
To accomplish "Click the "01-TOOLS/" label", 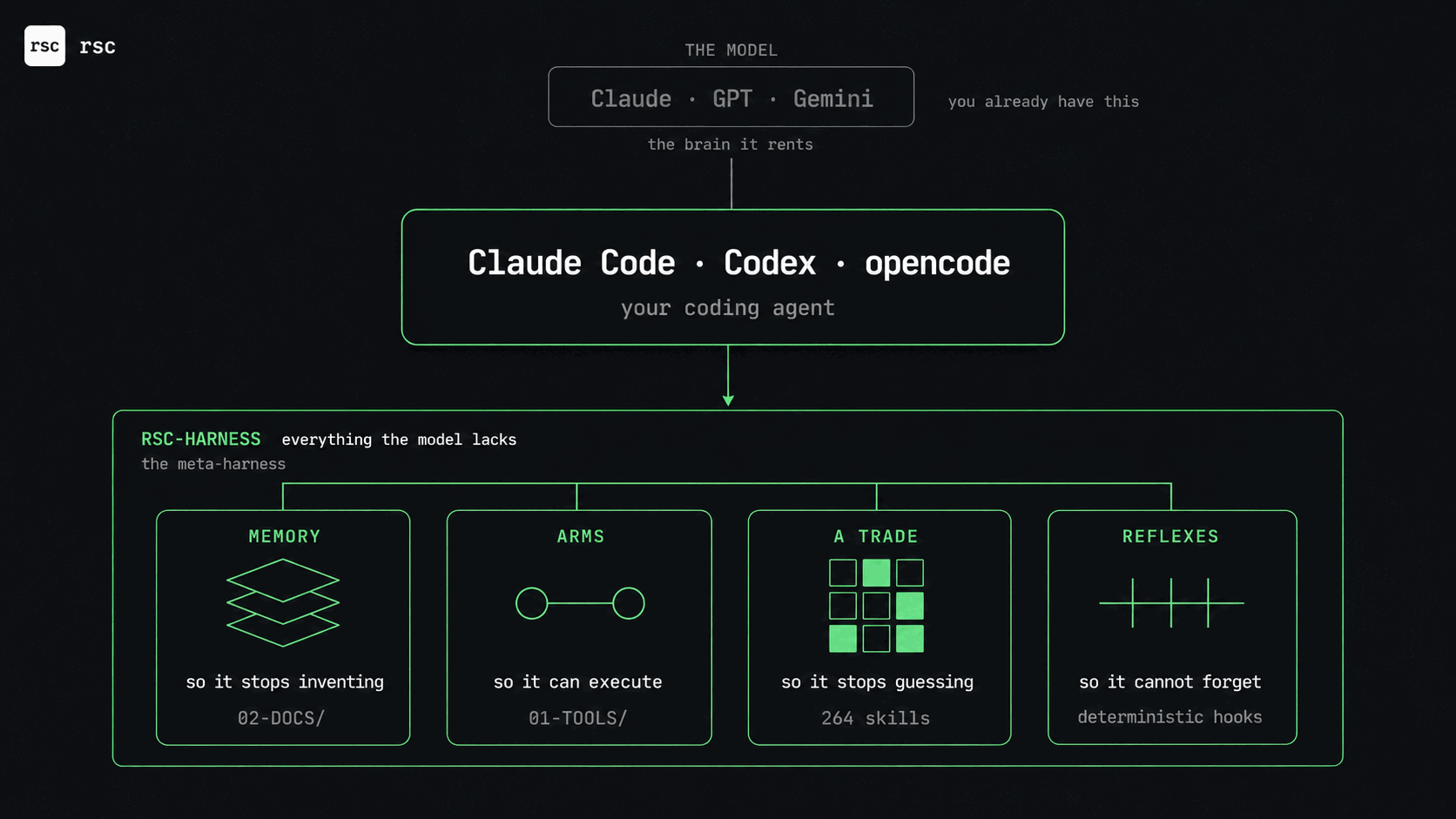I will coord(578,718).
